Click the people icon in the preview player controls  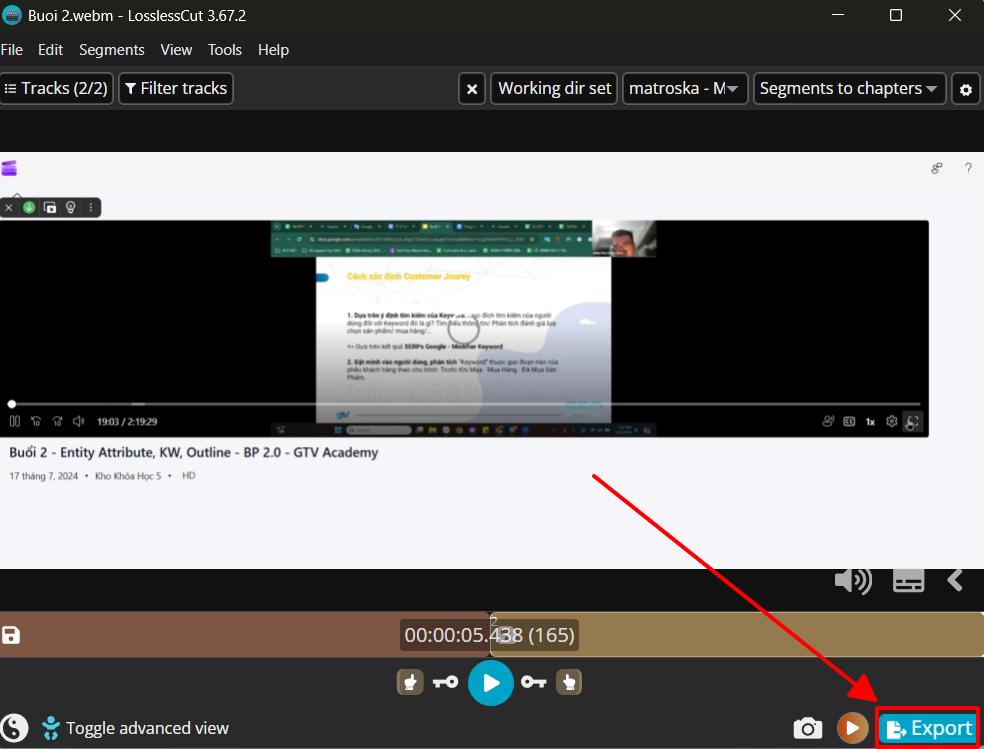(x=828, y=422)
